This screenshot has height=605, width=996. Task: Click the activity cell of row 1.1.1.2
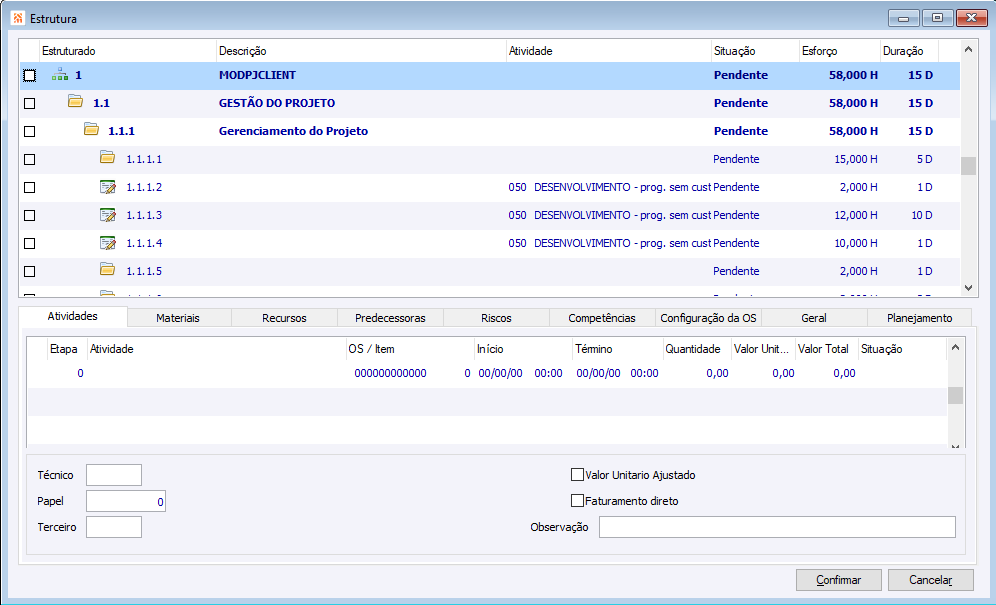pos(609,187)
